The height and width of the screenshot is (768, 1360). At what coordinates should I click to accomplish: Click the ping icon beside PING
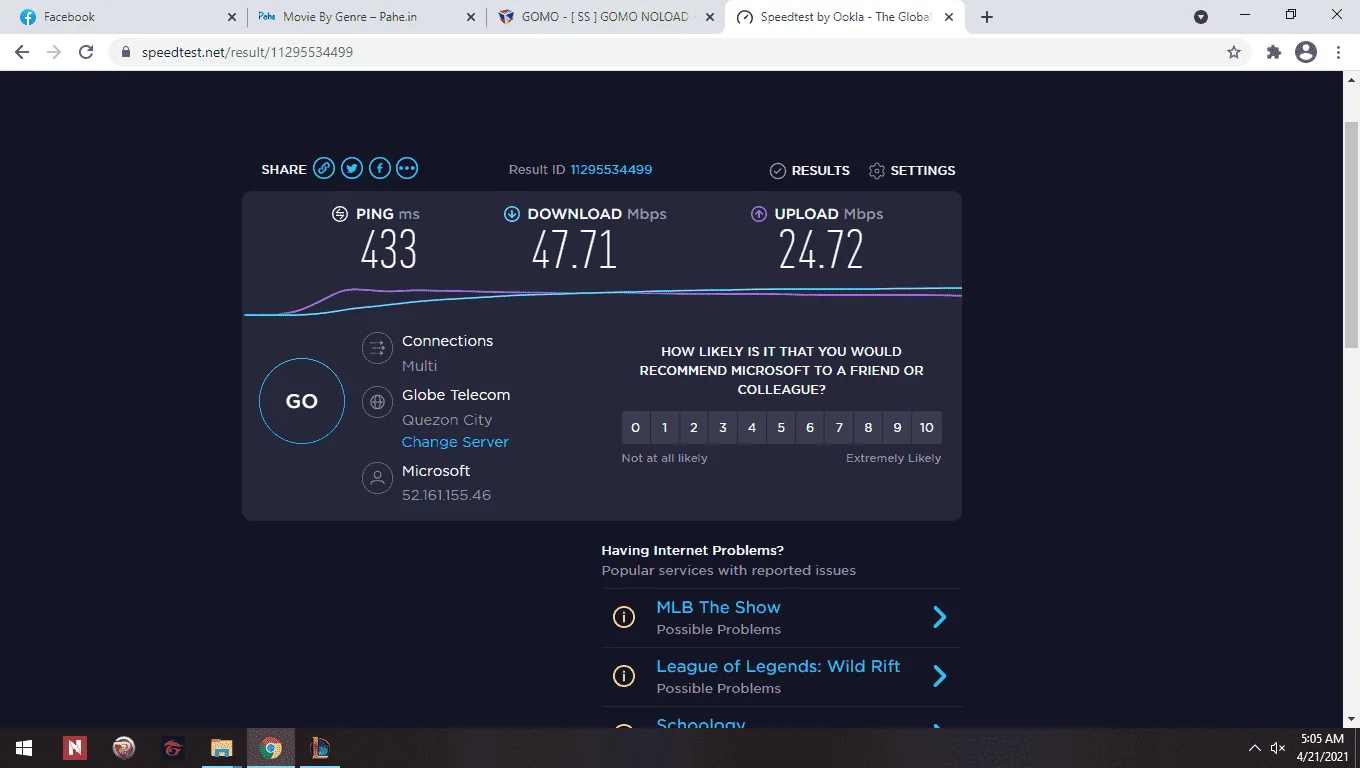tap(340, 214)
